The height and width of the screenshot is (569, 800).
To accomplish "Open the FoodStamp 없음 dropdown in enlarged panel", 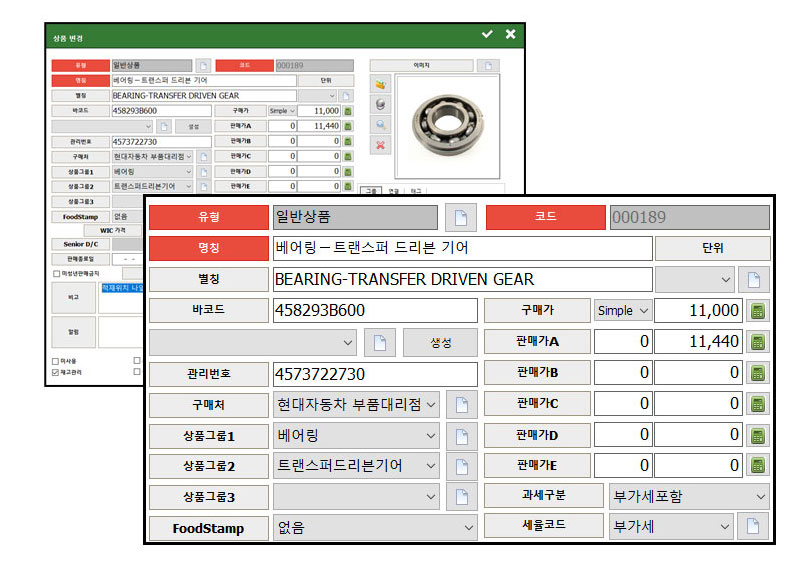I will [375, 527].
